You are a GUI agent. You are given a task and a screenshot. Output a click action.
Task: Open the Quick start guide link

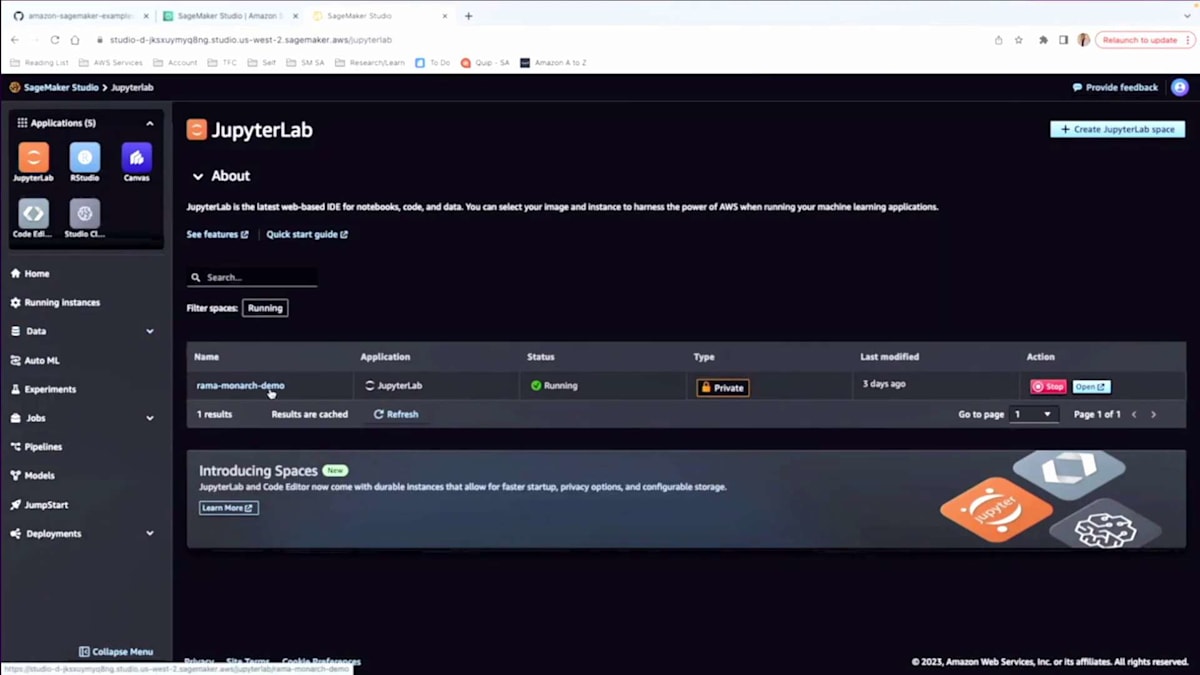pos(307,234)
